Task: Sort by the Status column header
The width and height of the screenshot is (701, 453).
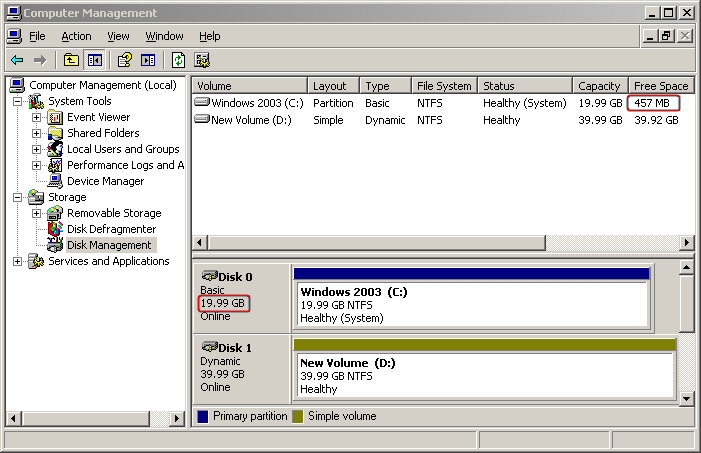Action: pos(525,85)
